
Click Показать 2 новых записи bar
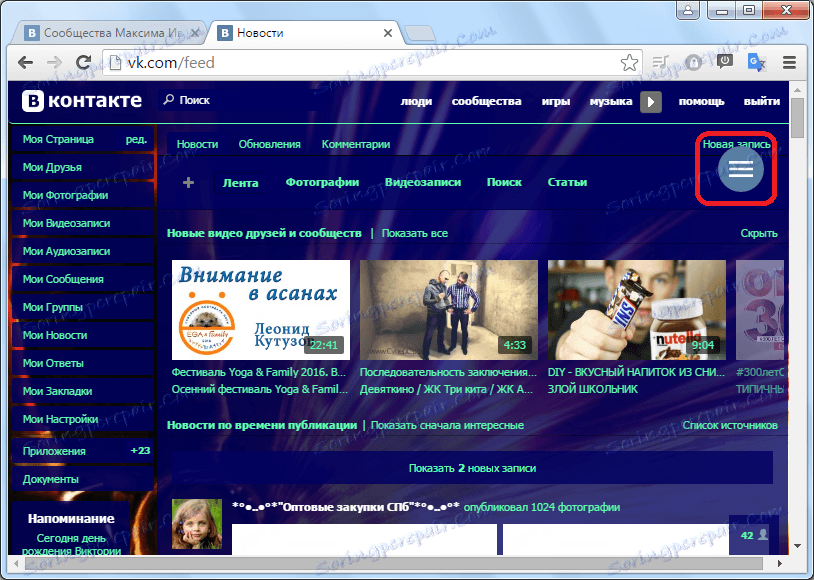(472, 468)
